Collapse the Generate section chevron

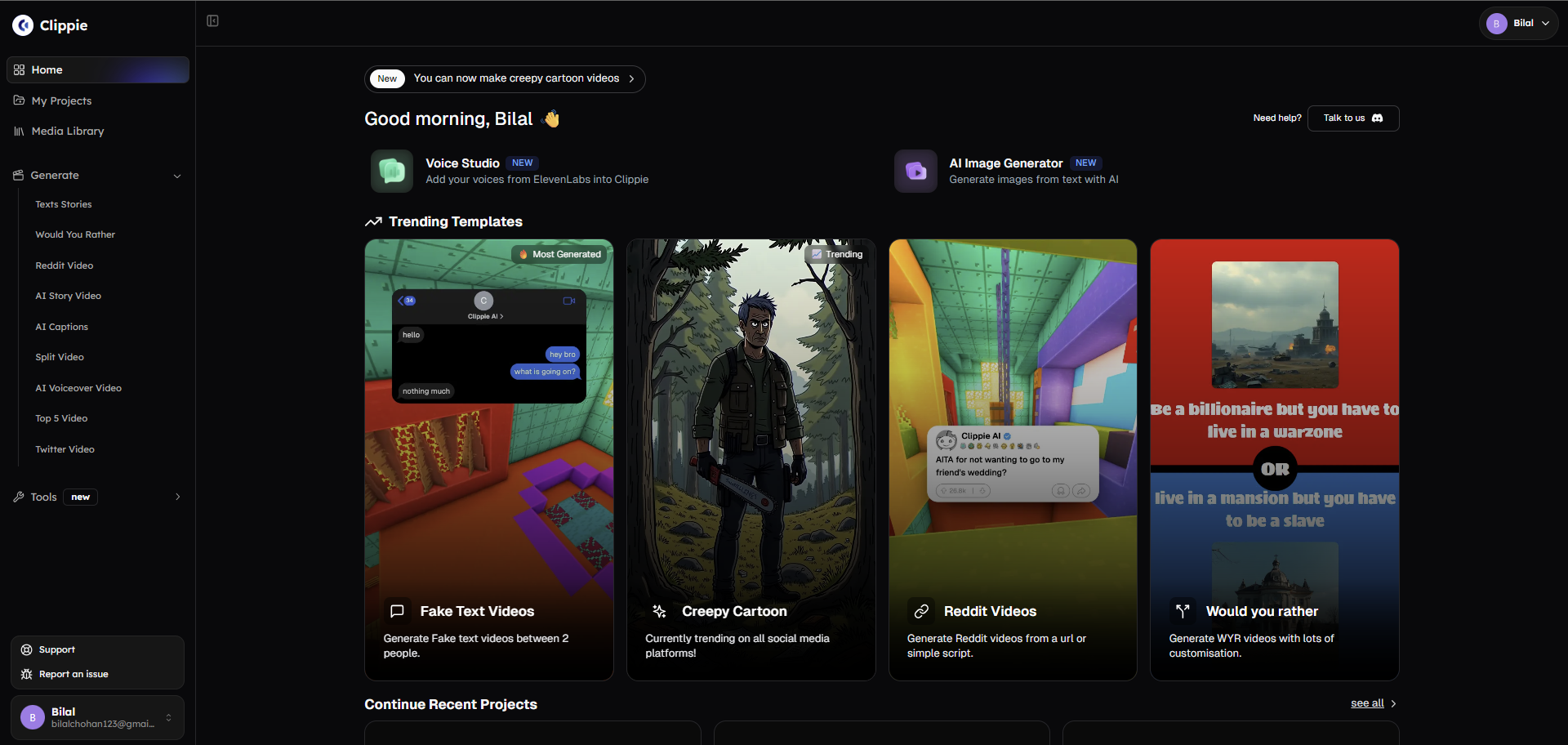[177, 176]
